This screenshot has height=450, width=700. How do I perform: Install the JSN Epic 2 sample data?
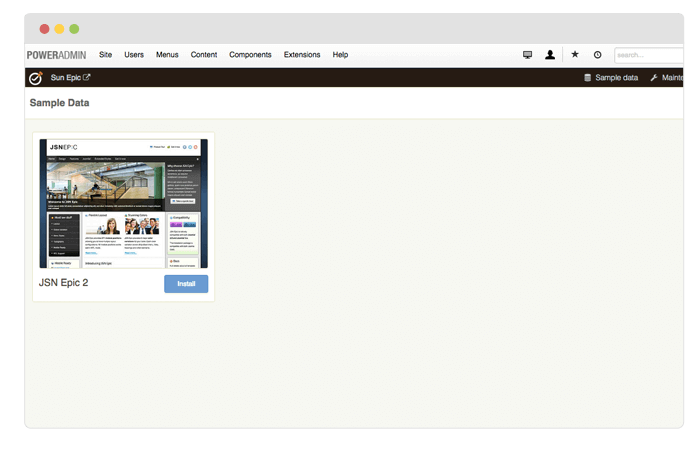click(x=186, y=284)
